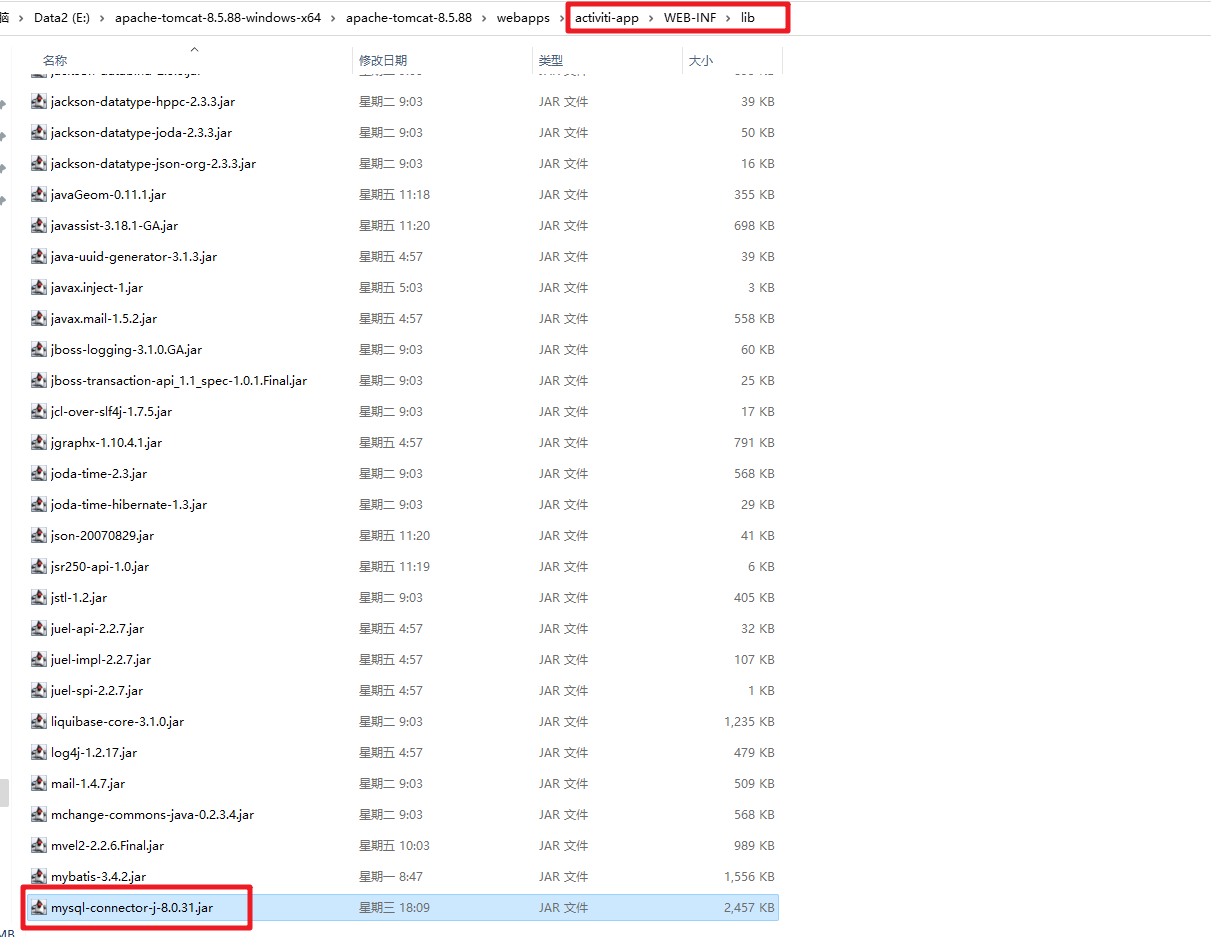Navigate to the webapps breadcrumb
Viewport: 1211px width, 937px height.
pyautogui.click(x=523, y=19)
